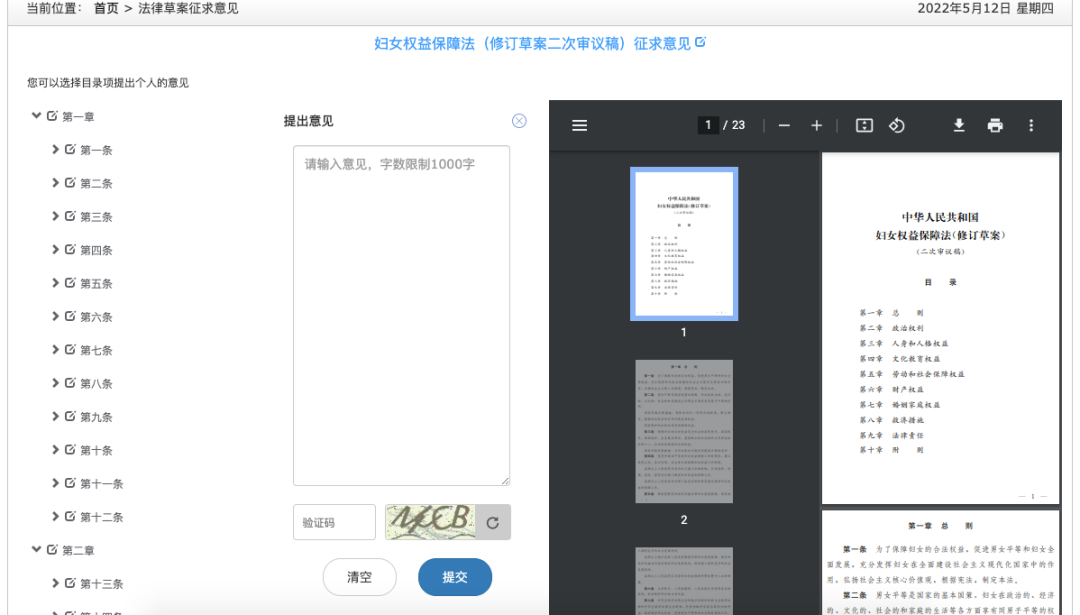Screen dimensions: 1080x615
Task: Open the 妇女权益保障法 title link
Action: click(x=532, y=43)
